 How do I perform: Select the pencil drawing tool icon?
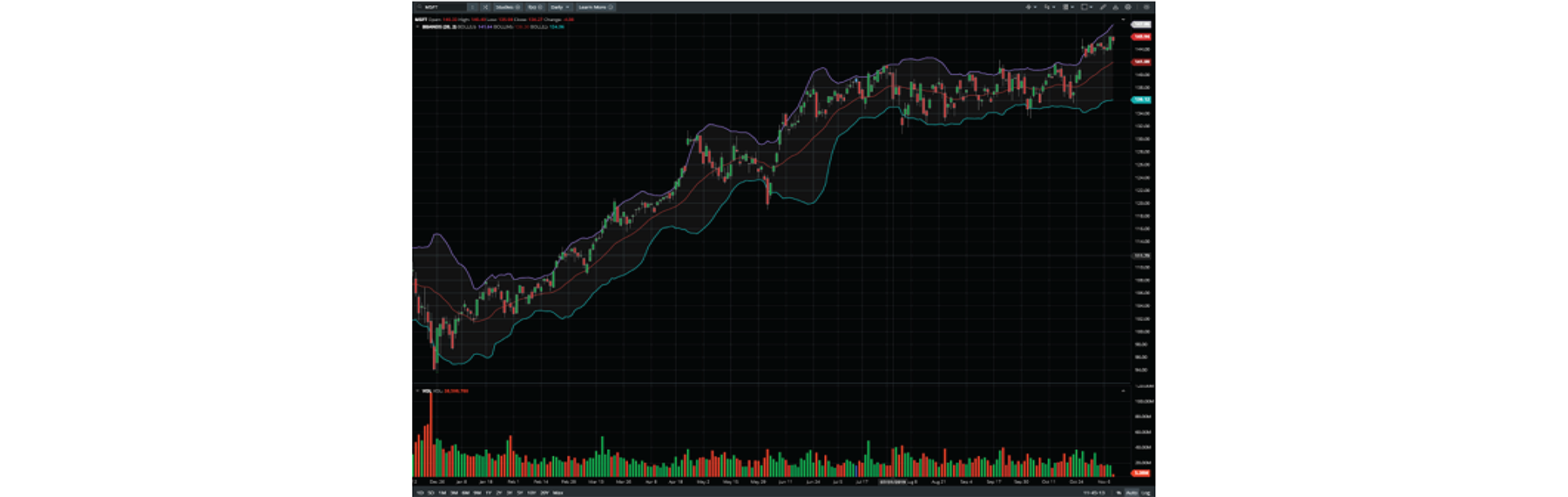pyautogui.click(x=1103, y=7)
